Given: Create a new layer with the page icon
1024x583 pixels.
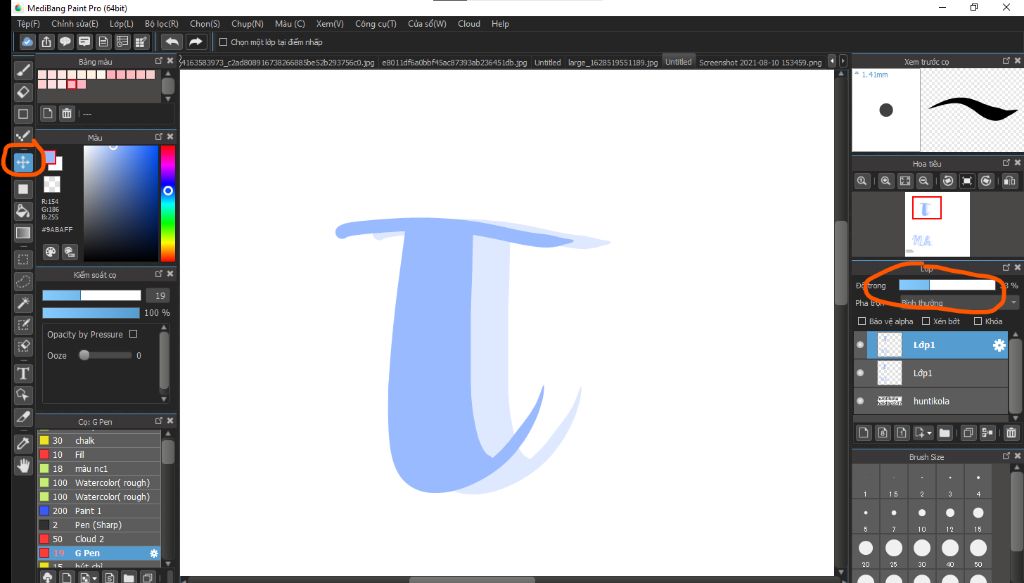Looking at the screenshot, I should [x=863, y=432].
